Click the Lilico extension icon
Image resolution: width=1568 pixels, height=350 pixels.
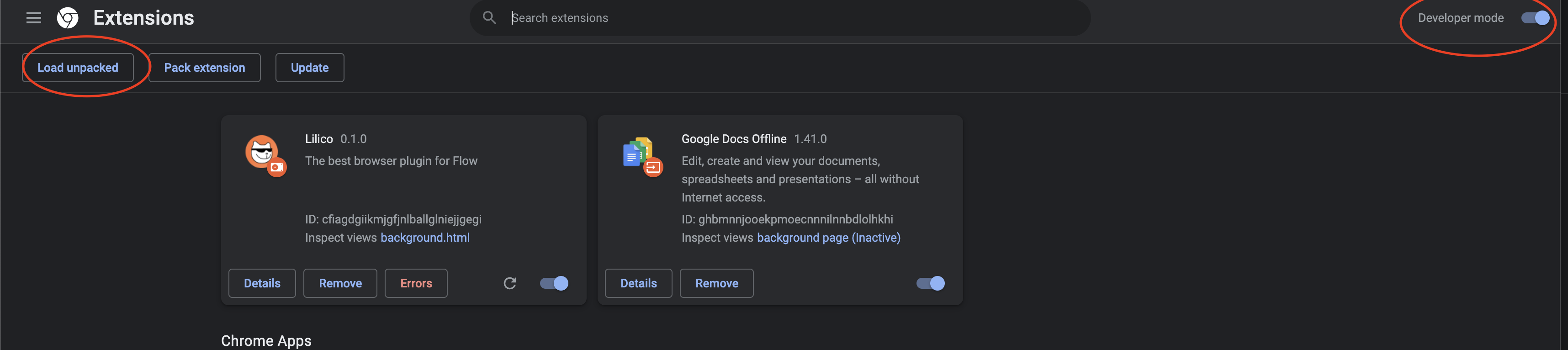(x=265, y=156)
